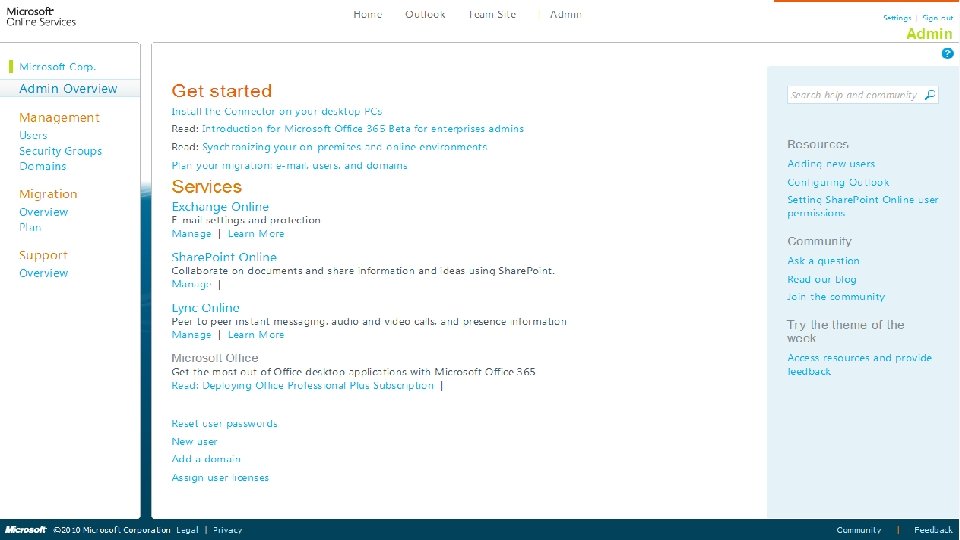Open Synchronizing your on premises link

[345, 147]
